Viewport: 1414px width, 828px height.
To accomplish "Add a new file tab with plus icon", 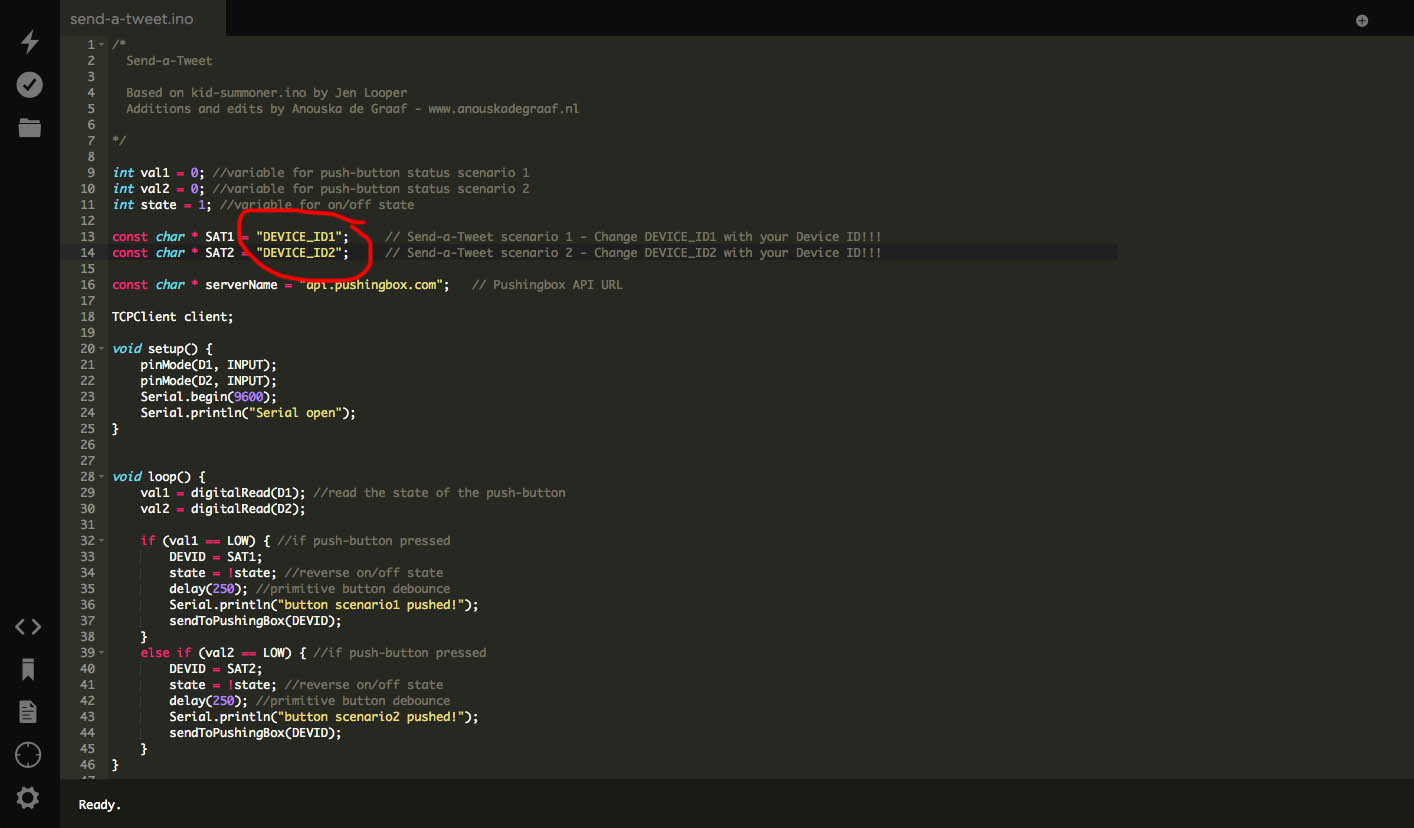I will point(1362,20).
